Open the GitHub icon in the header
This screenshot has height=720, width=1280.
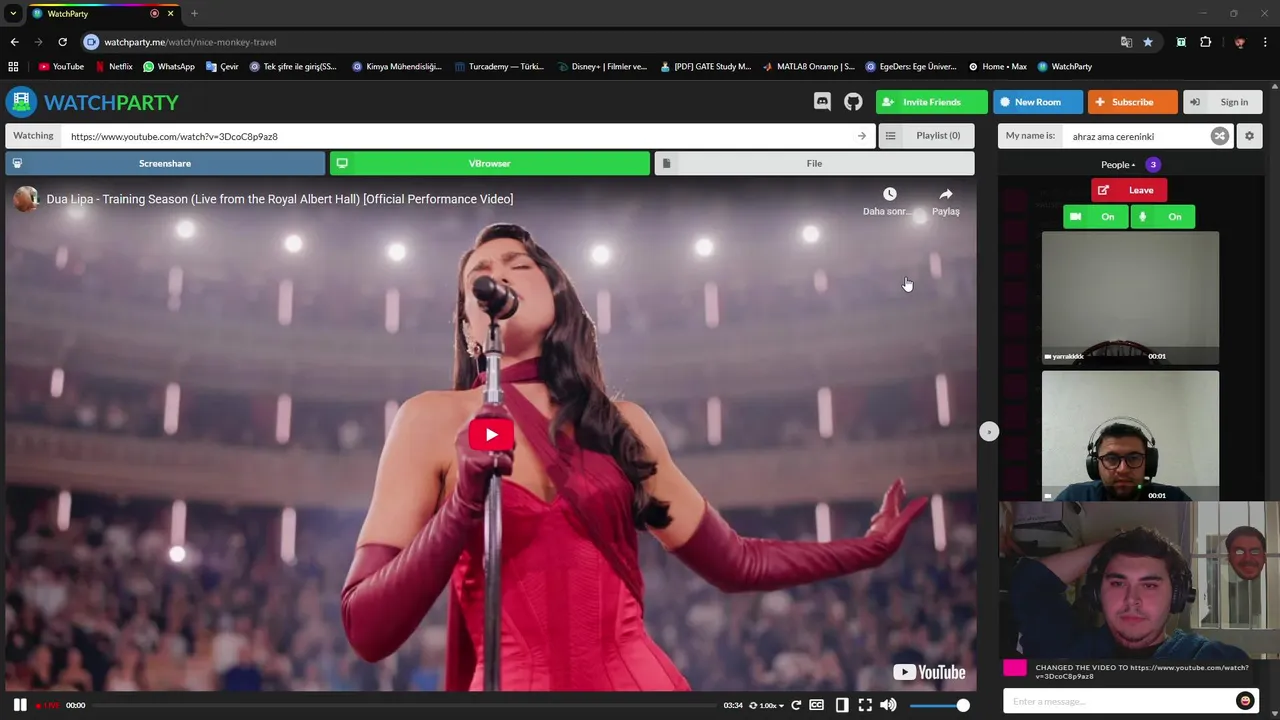[x=853, y=102]
